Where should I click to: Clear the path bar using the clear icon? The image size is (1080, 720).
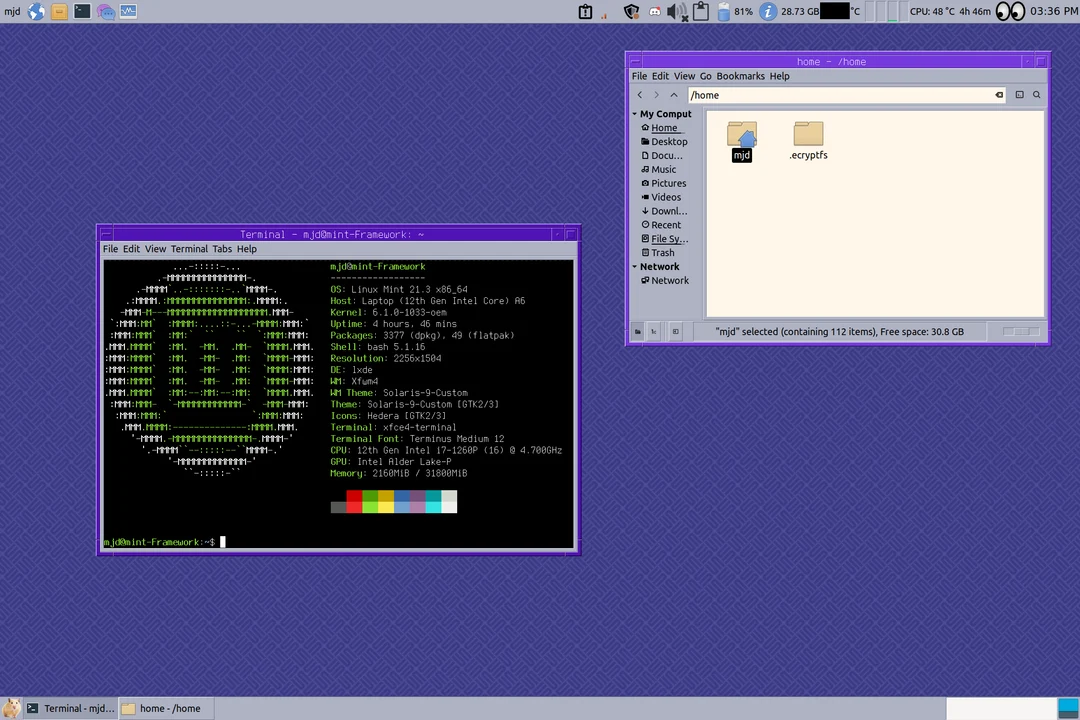click(x=998, y=94)
